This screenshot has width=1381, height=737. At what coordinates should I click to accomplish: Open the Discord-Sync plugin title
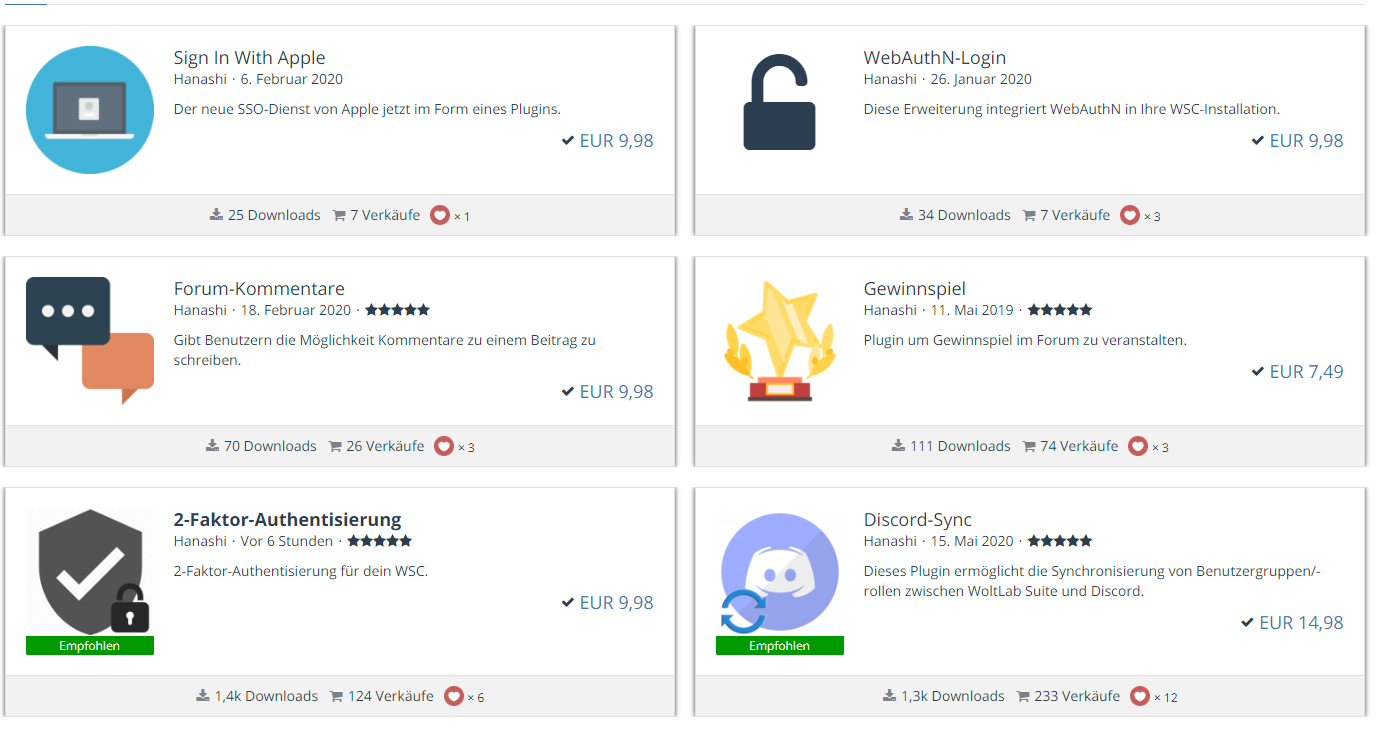(x=917, y=519)
